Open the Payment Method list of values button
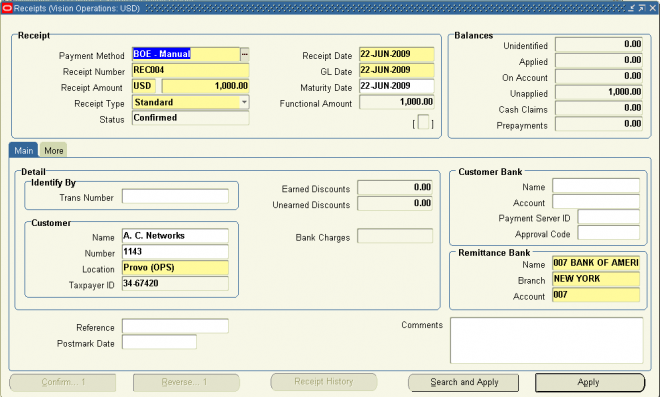The image size is (660, 397). tap(245, 54)
